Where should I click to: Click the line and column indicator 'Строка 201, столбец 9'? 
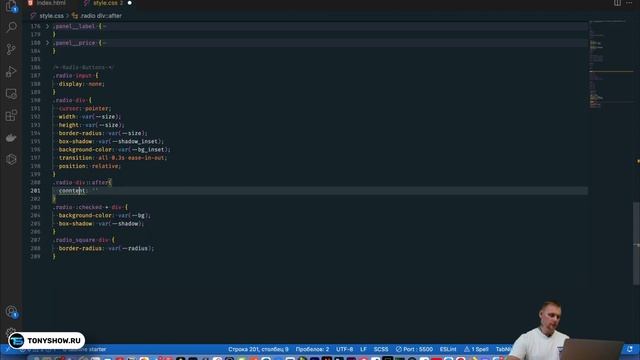tap(258, 349)
